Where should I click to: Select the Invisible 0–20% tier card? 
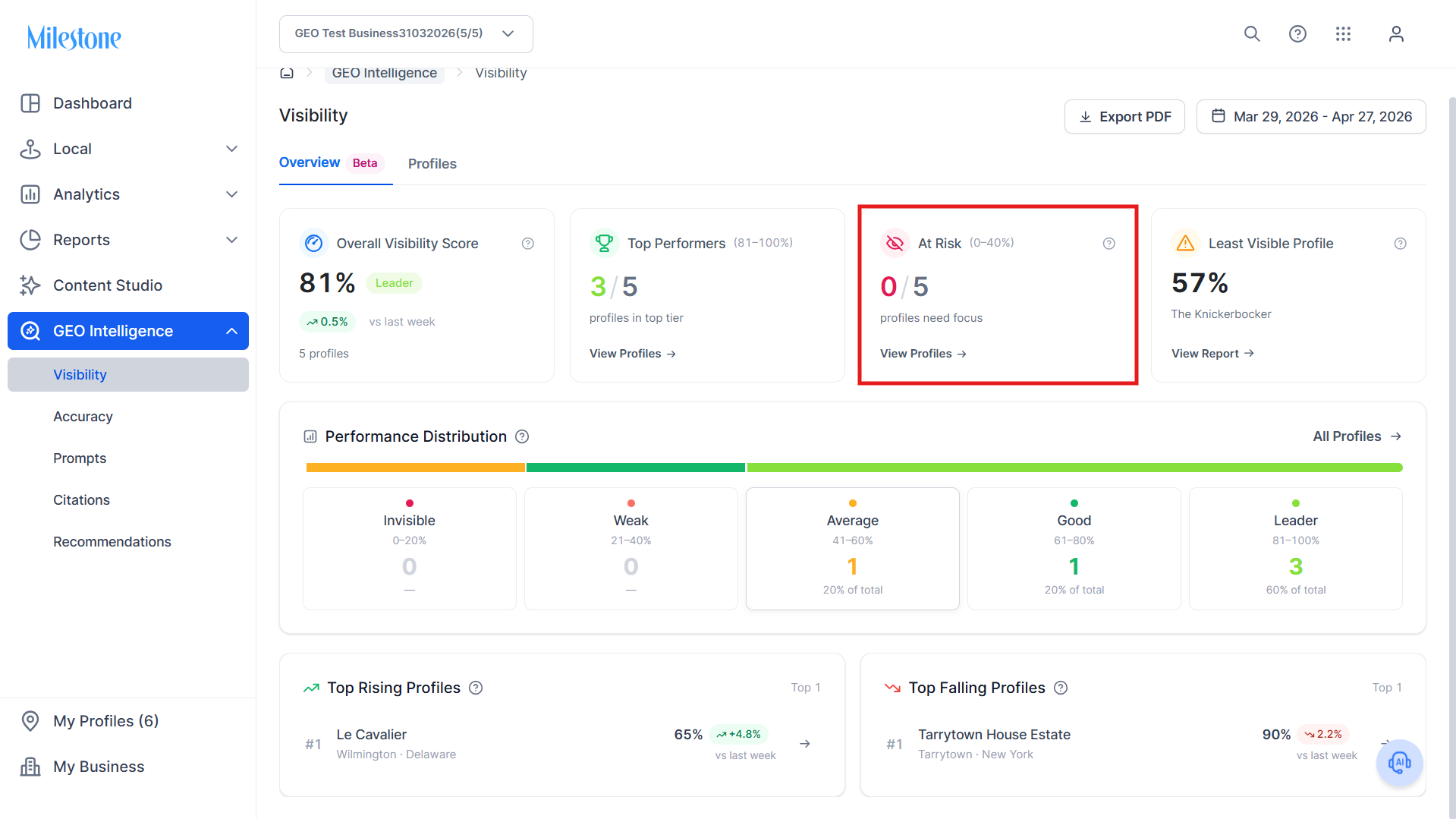[x=410, y=549]
